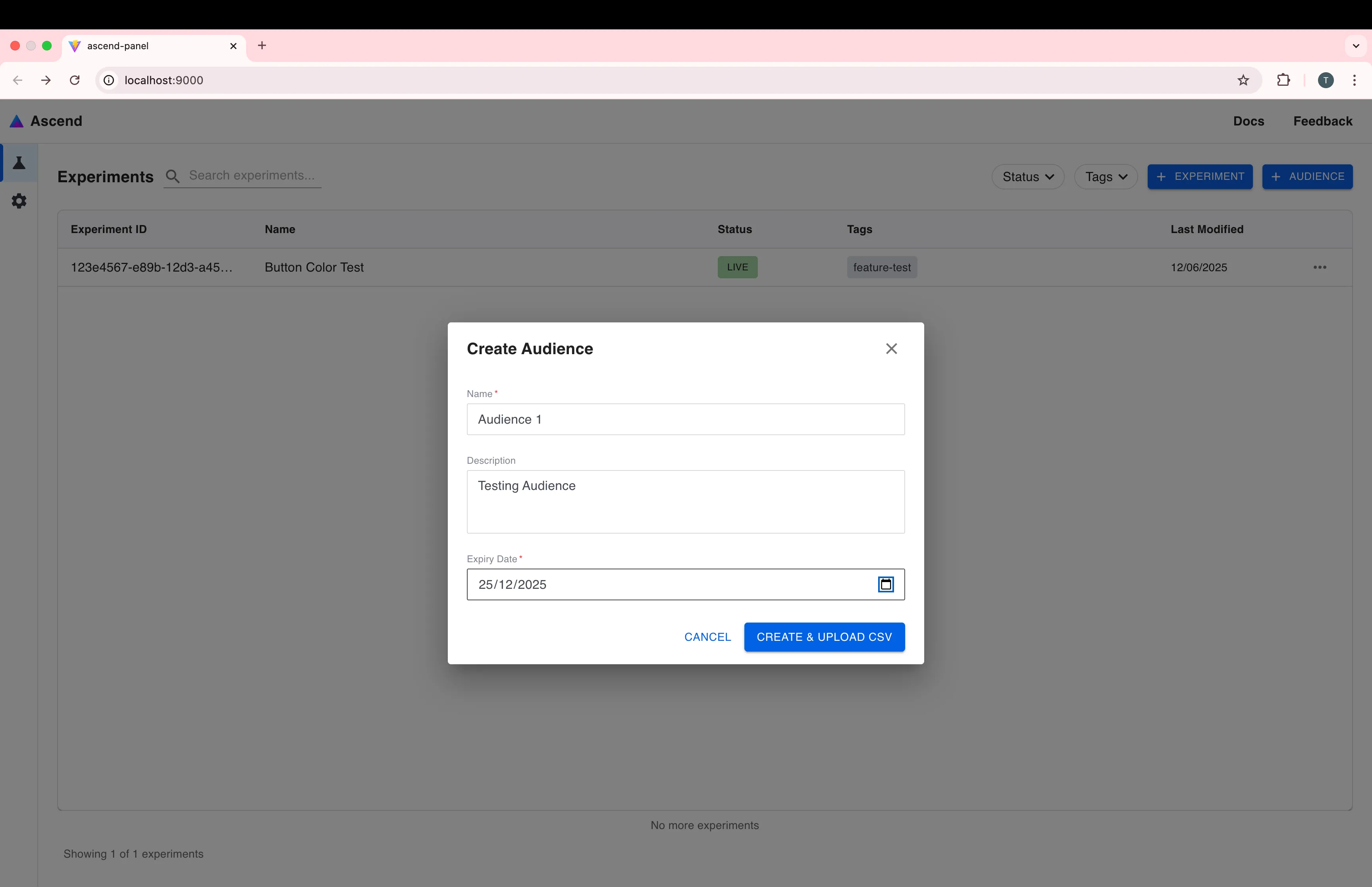Open the calendar picker for Expiry Date
1372x887 pixels.
(886, 584)
